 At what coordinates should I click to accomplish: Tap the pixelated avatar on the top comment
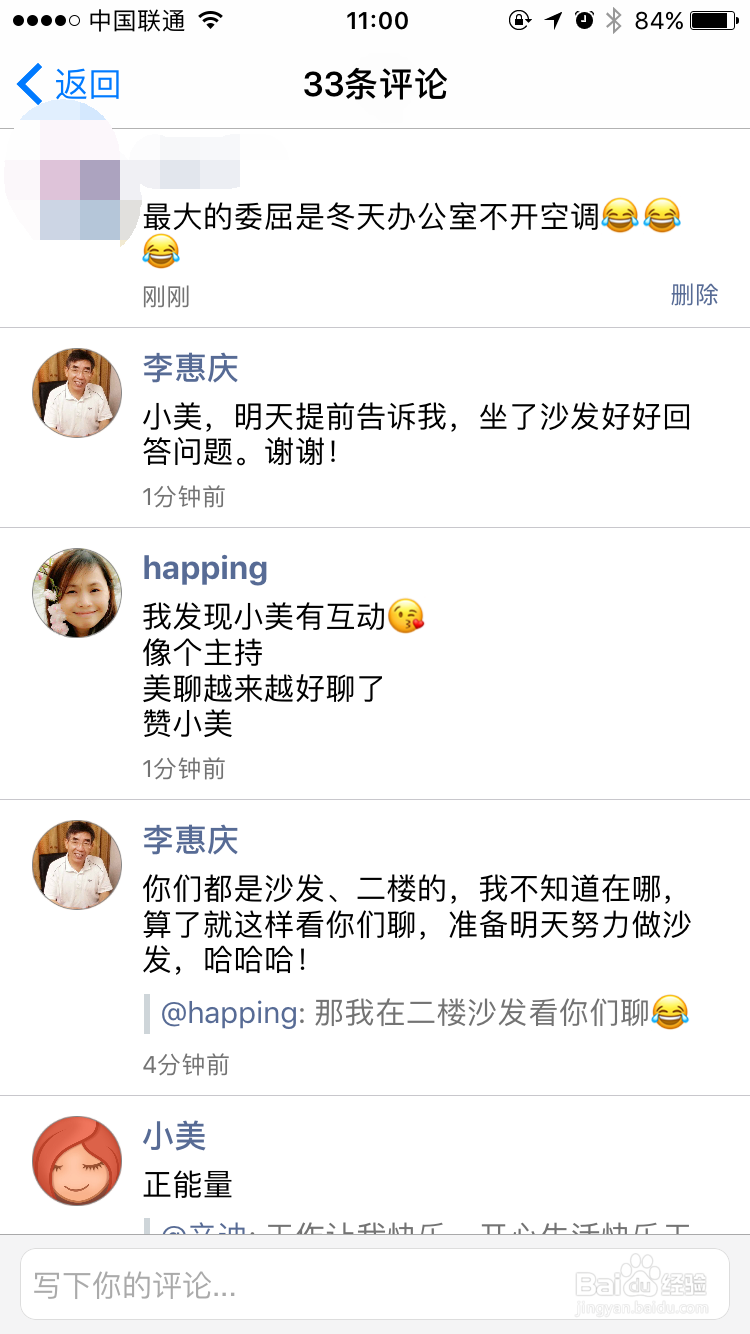(x=77, y=185)
